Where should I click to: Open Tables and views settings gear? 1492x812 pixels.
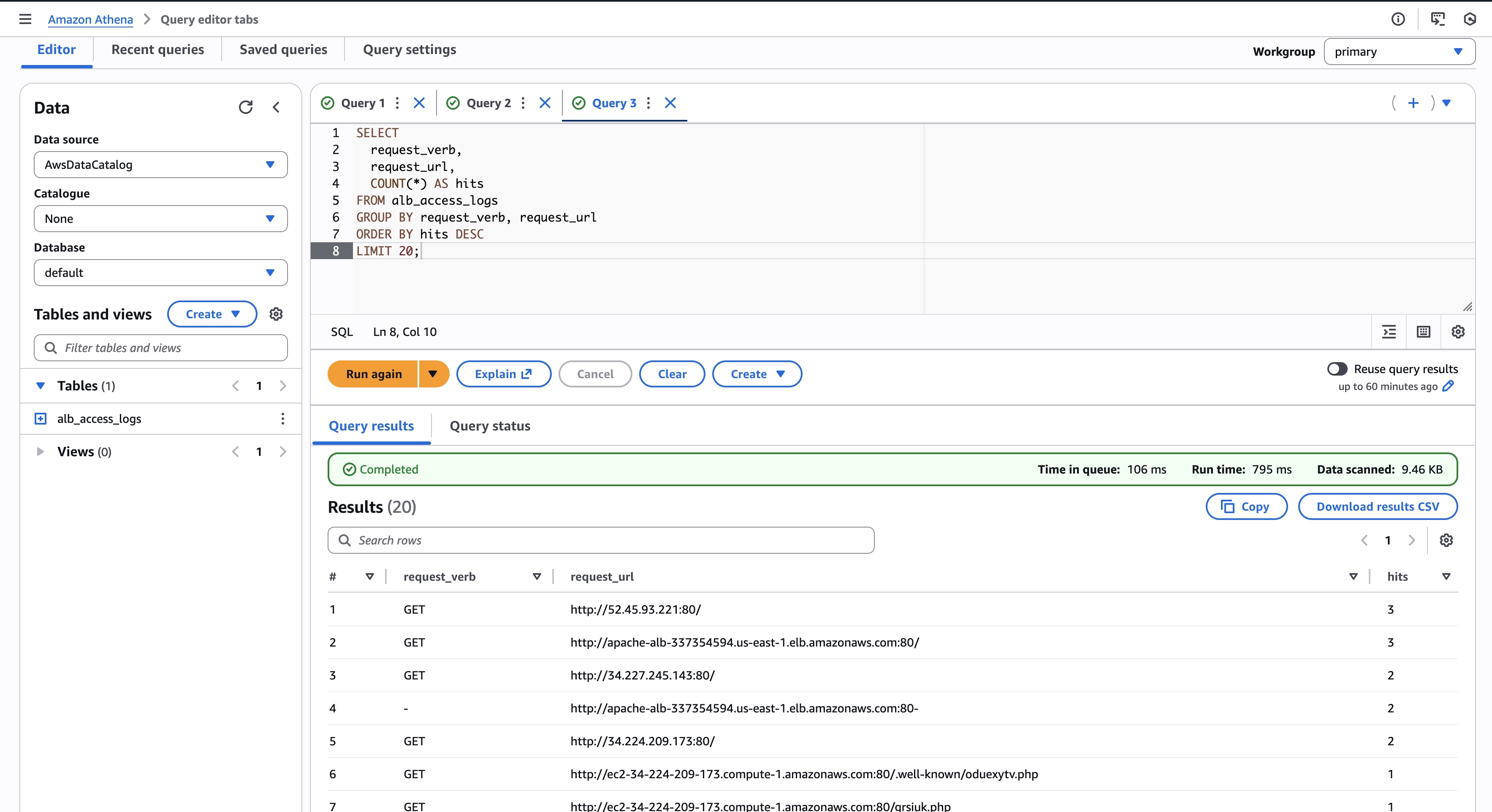(276, 314)
